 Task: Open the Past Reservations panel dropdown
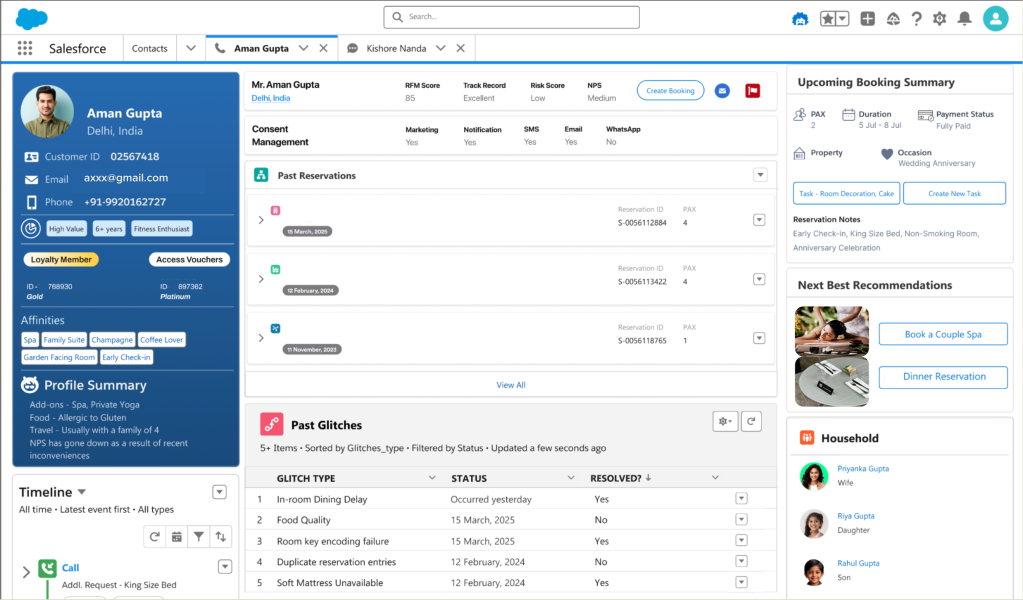coord(759,175)
